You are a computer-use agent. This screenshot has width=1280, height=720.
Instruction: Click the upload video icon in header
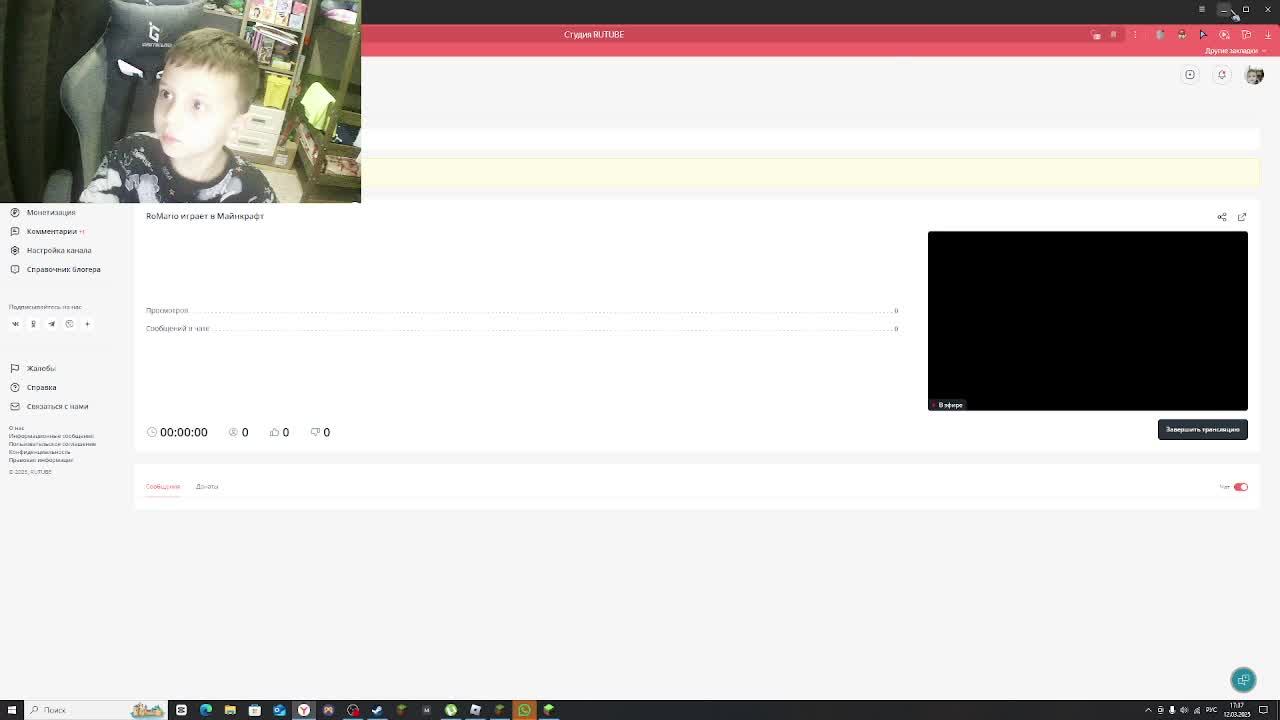coord(1190,75)
